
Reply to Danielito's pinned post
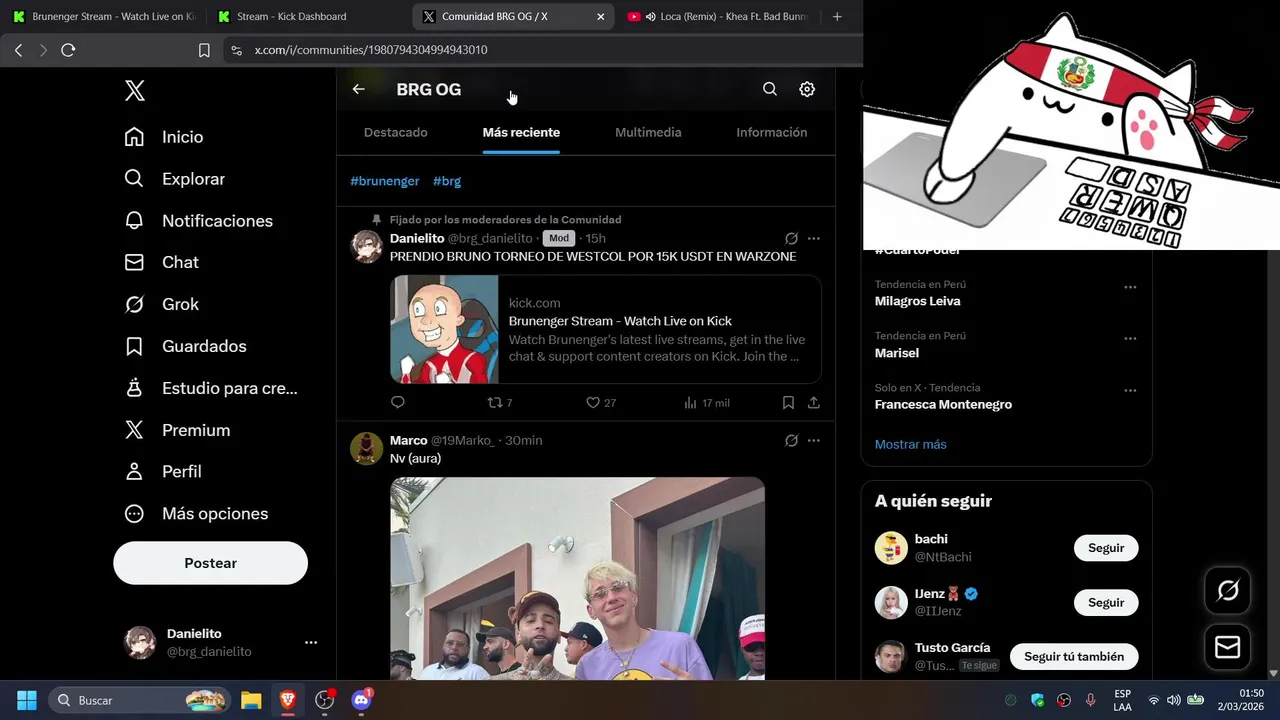(397, 402)
